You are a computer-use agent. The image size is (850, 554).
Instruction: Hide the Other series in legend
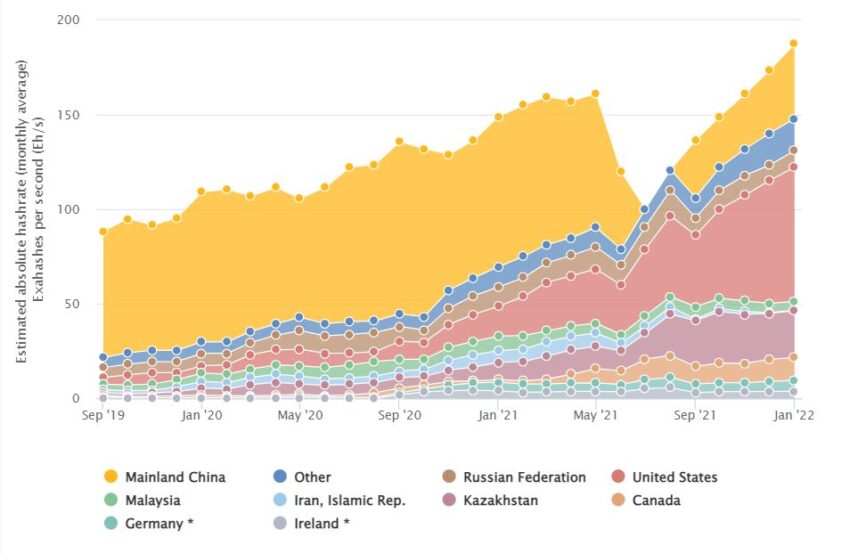click(x=301, y=477)
